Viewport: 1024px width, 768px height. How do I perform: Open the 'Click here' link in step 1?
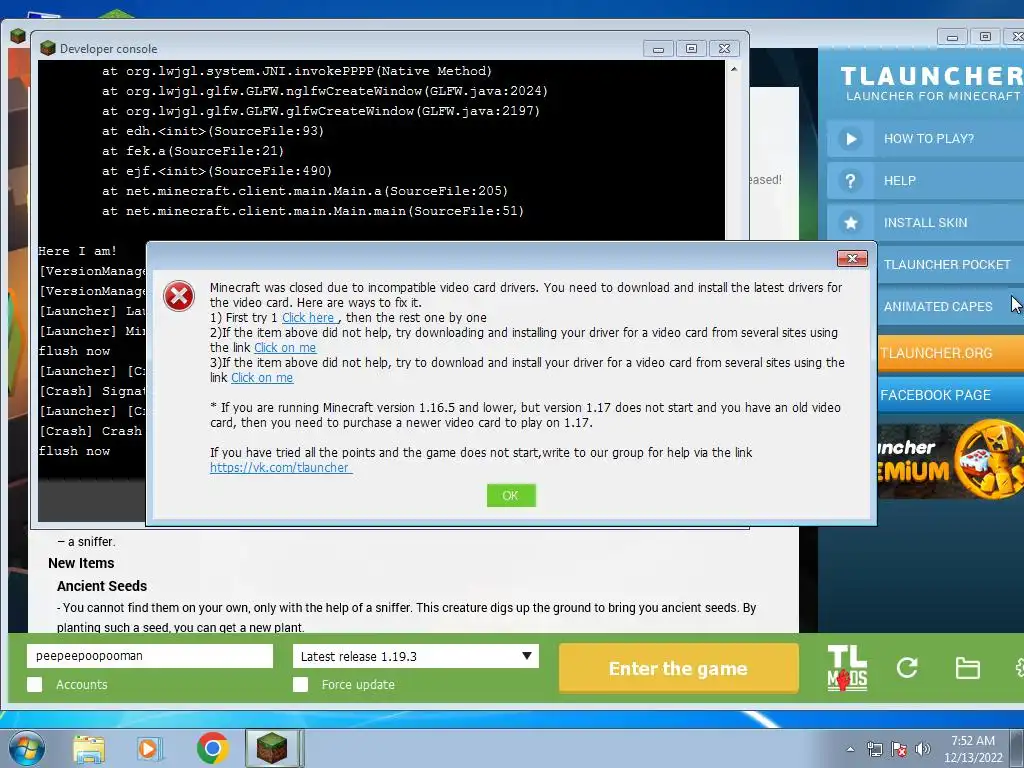(308, 317)
